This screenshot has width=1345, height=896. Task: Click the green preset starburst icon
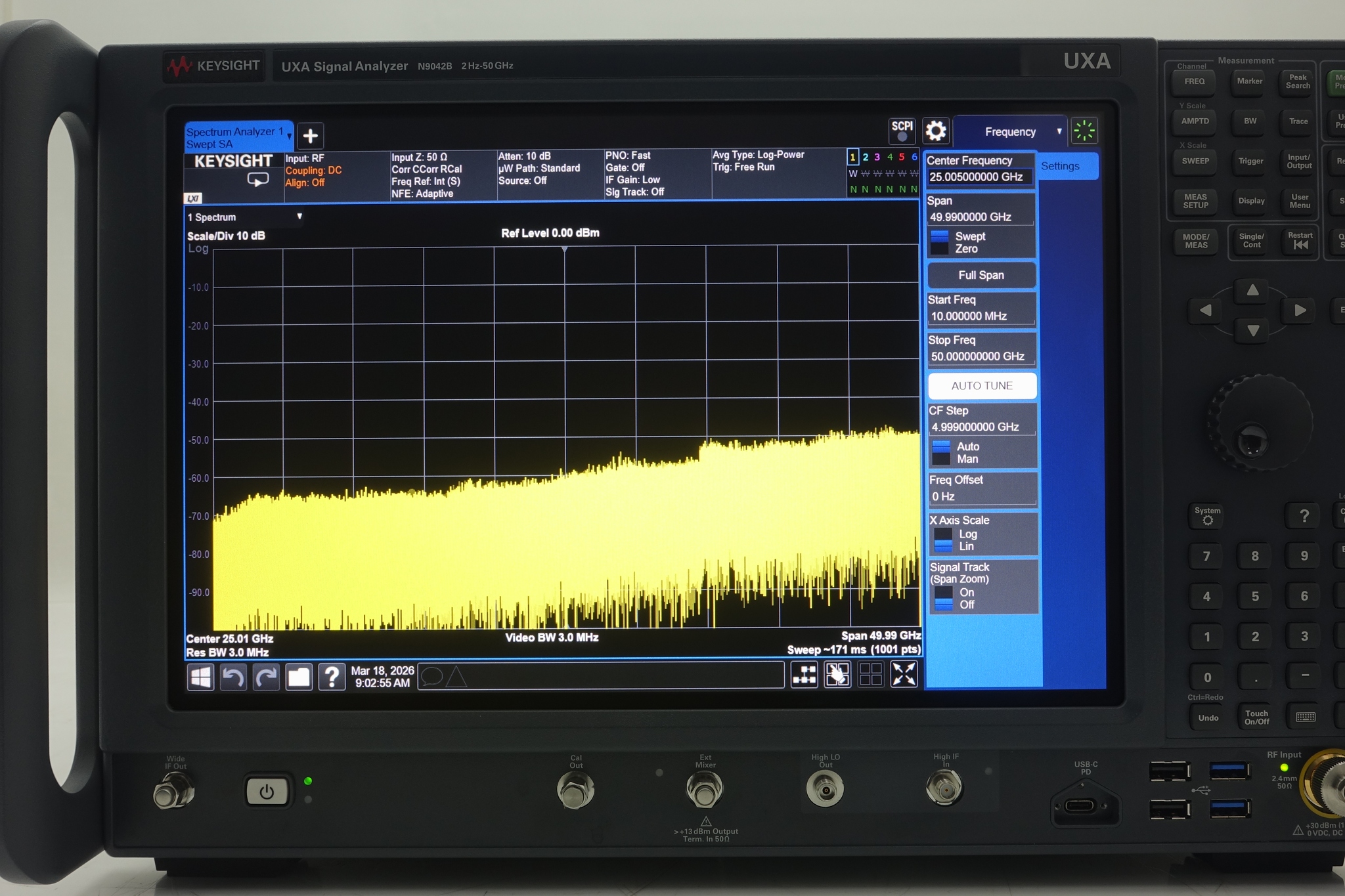click(1084, 131)
